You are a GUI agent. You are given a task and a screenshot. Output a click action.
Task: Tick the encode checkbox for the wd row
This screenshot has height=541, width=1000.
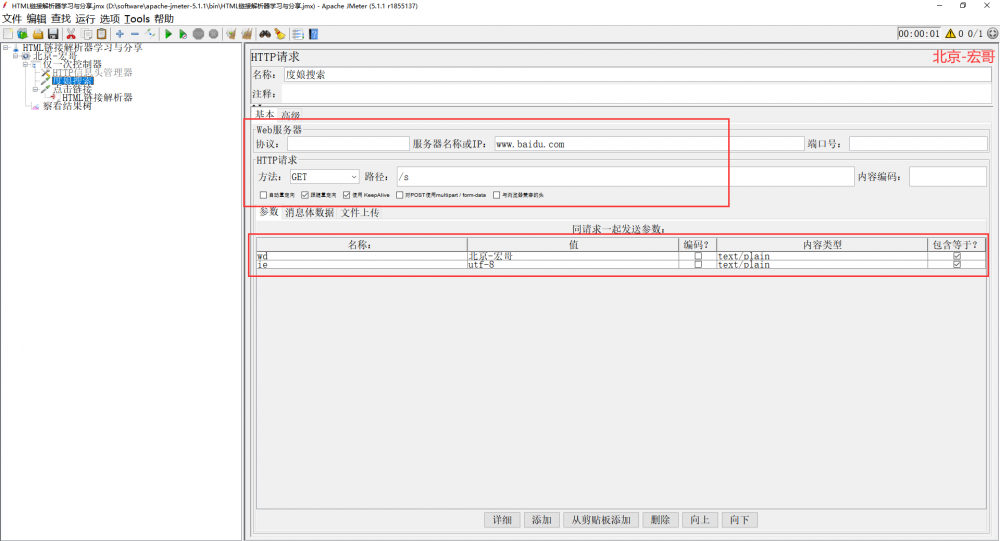[x=698, y=256]
